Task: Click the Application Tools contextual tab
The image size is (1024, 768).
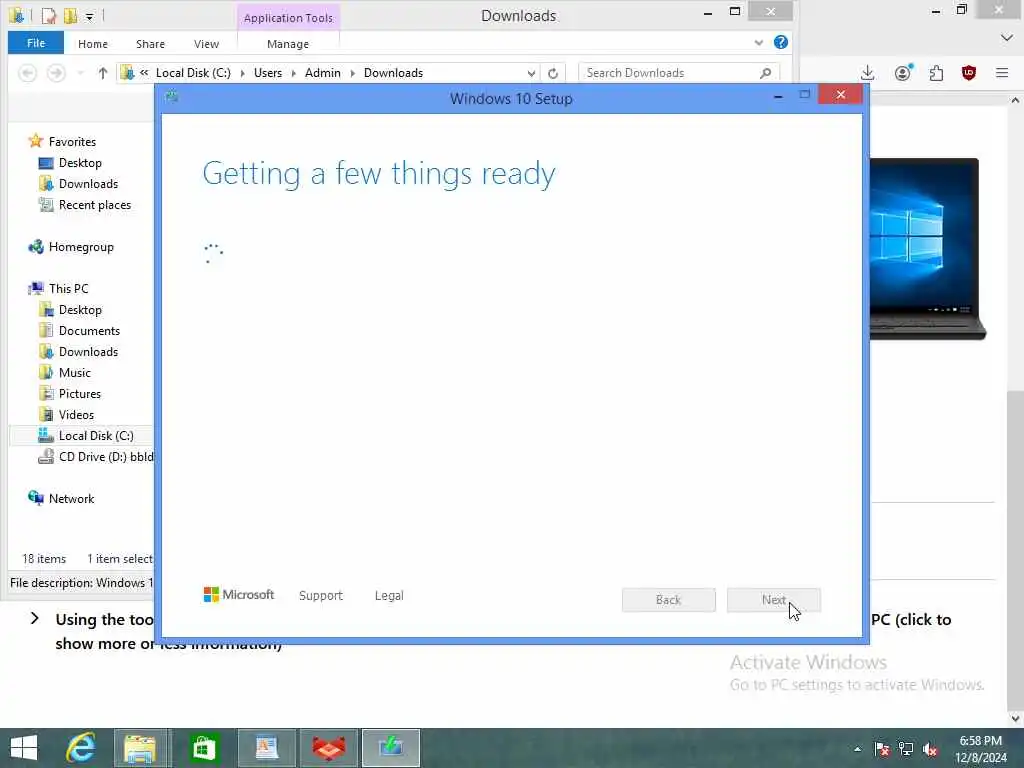Action: (x=288, y=18)
